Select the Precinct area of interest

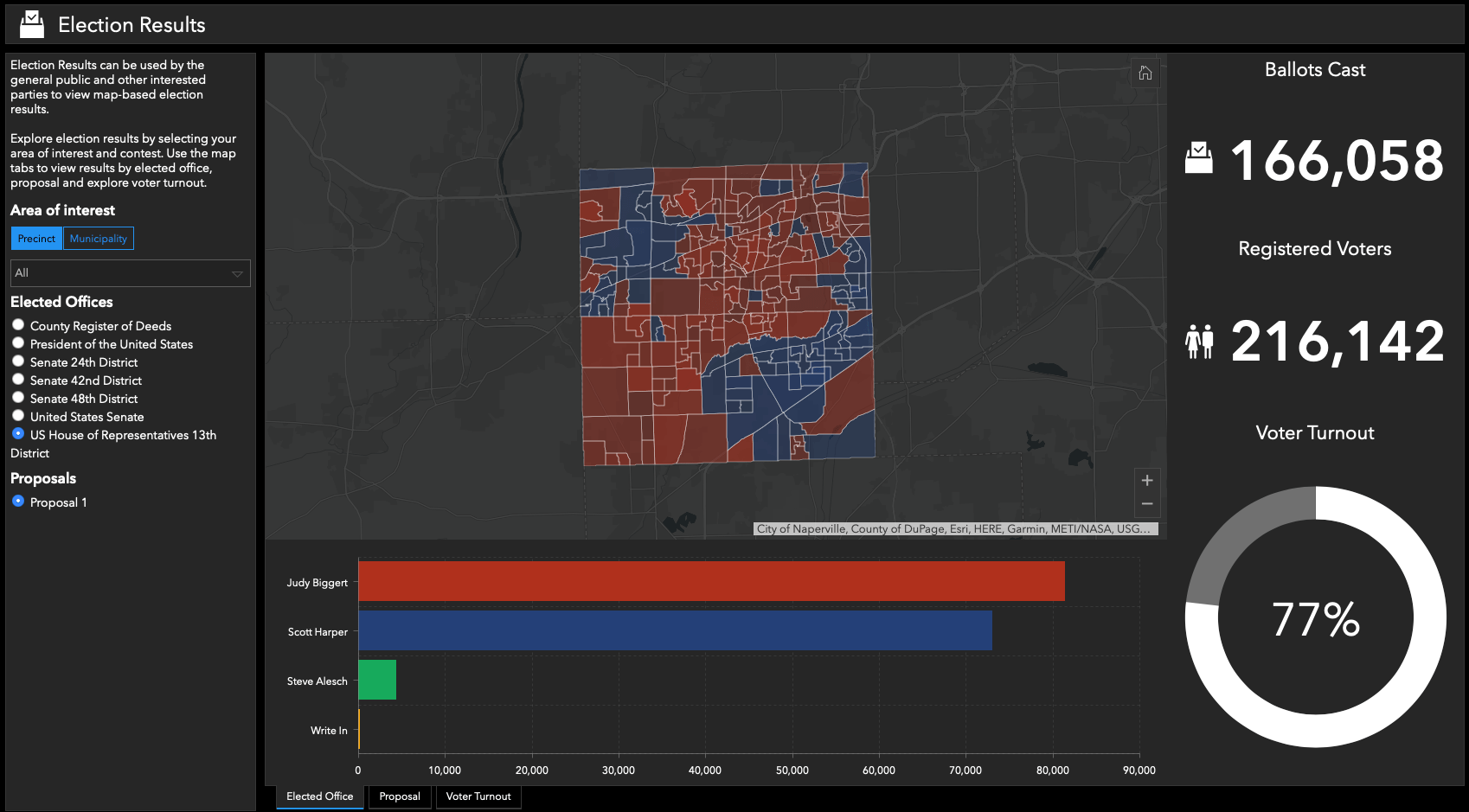(36, 238)
